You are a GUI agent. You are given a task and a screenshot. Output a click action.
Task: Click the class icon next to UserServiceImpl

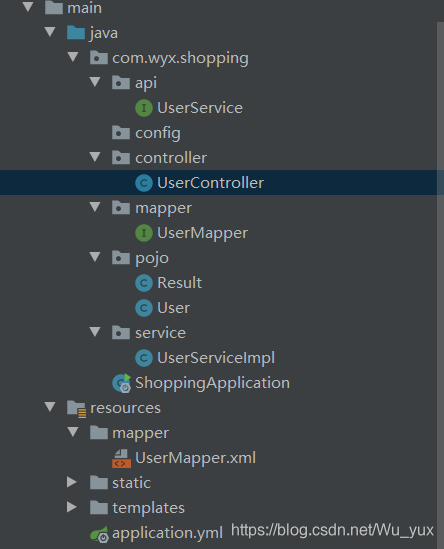[x=144, y=358]
